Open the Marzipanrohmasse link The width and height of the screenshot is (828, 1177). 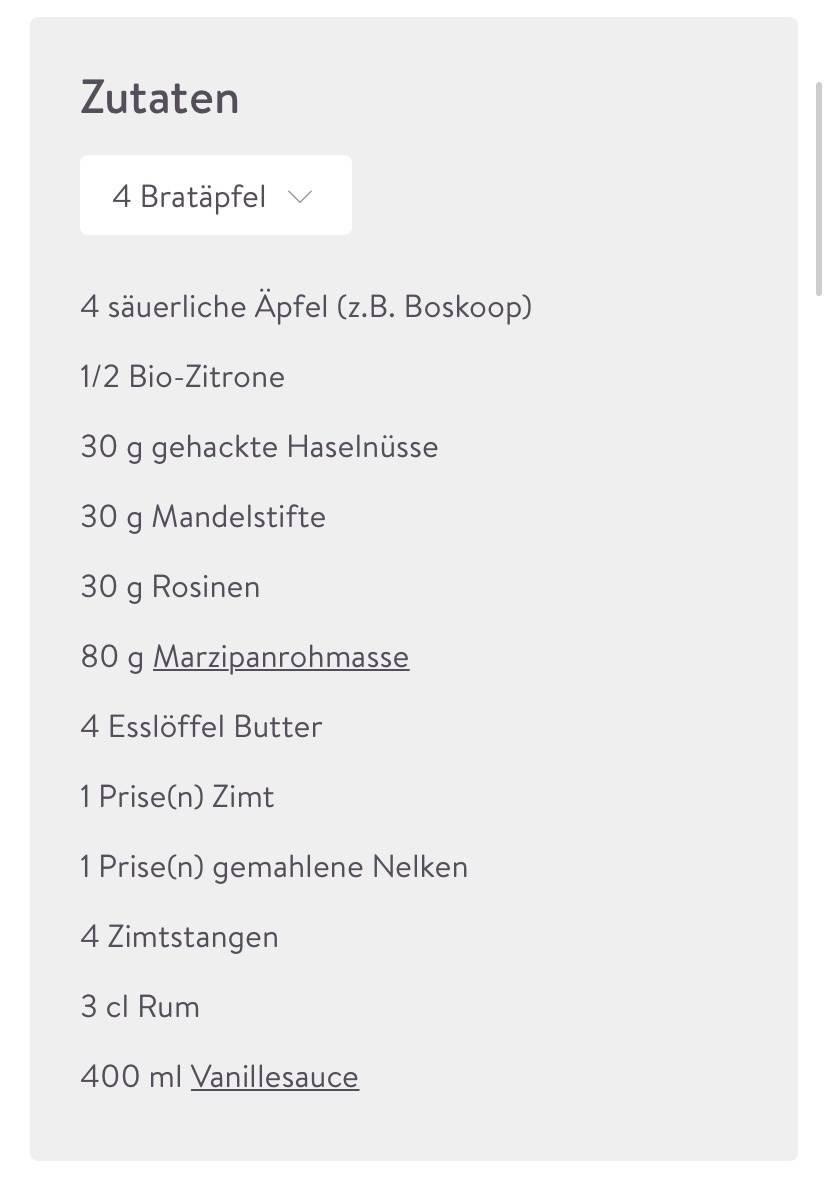click(x=281, y=658)
